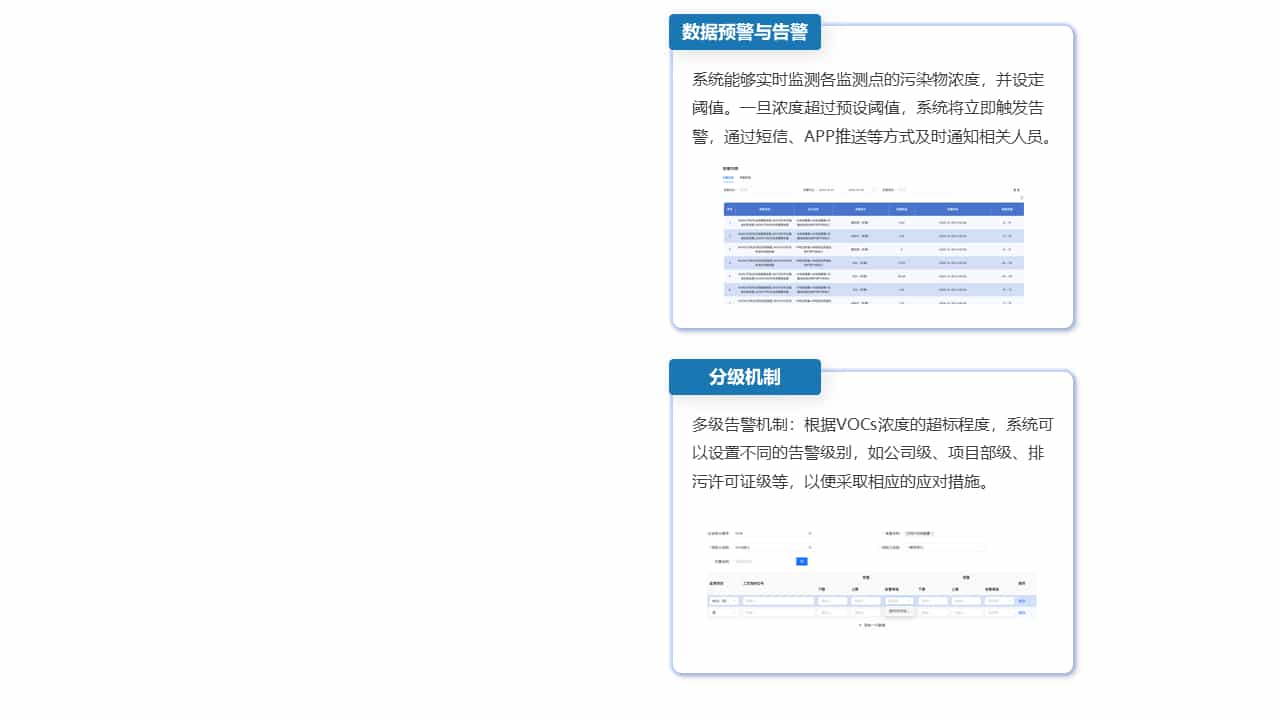
Task: Click first row action link in threshold table
Action: (1022, 601)
